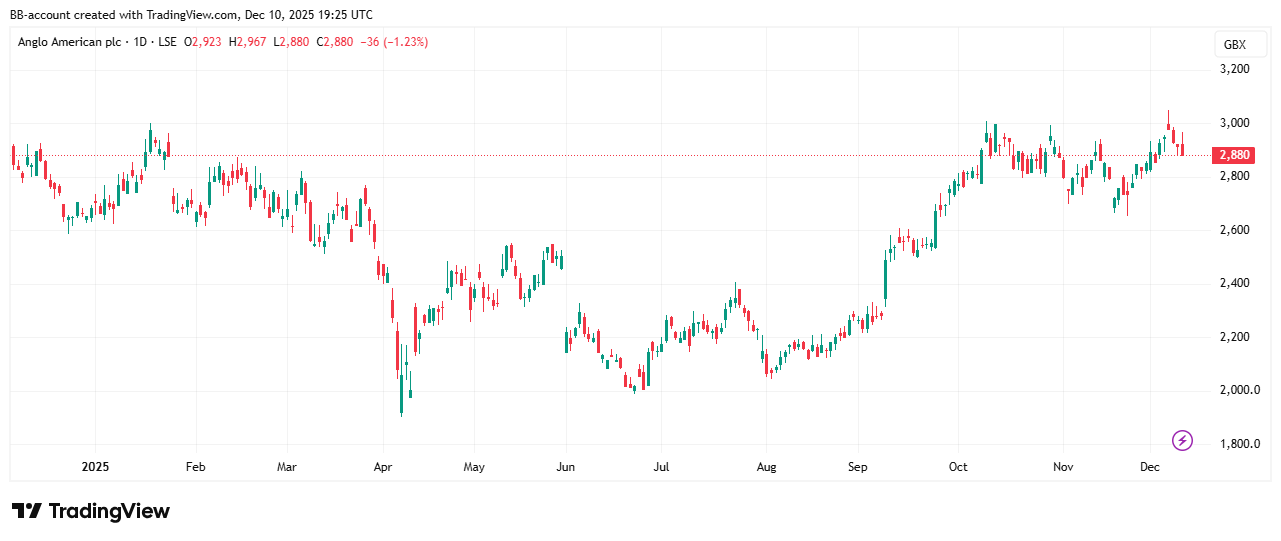The image size is (1281, 541).
Task: Select the Dec label on time axis
Action: 1148,466
